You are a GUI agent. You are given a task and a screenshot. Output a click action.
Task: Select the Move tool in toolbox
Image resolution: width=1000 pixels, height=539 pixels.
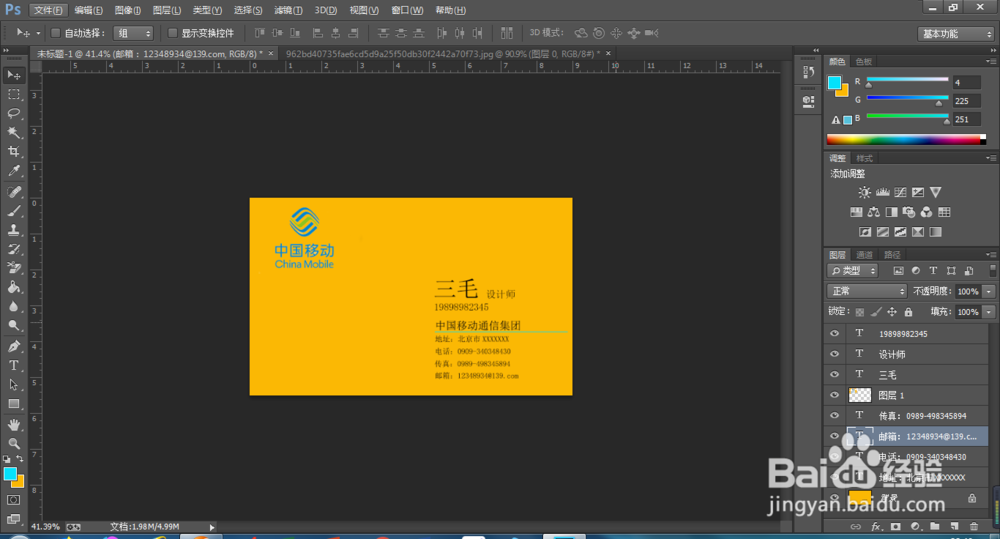coord(13,75)
